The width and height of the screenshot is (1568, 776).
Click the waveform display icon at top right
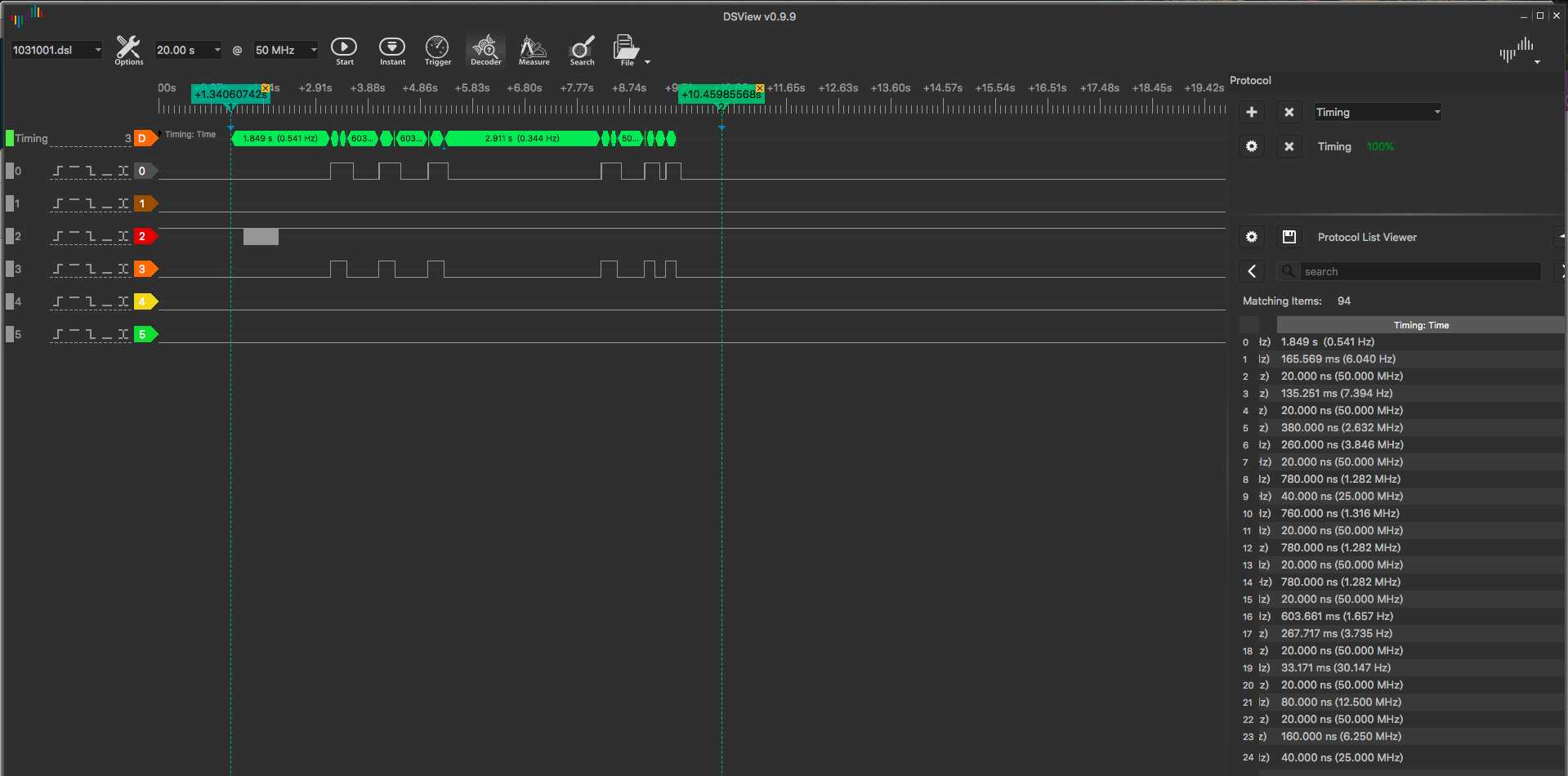click(1517, 50)
